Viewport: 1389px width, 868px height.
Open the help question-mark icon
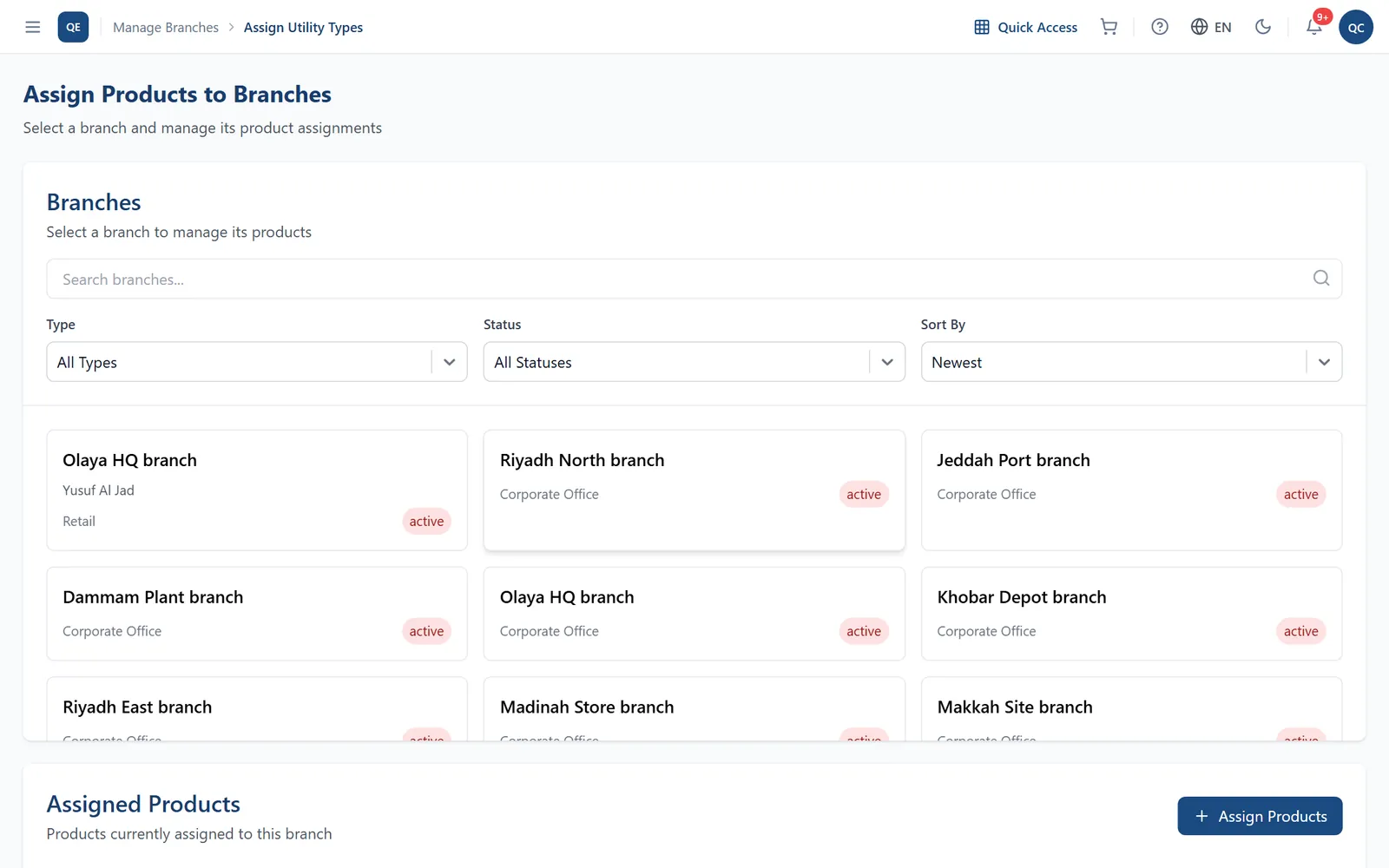tap(1160, 27)
